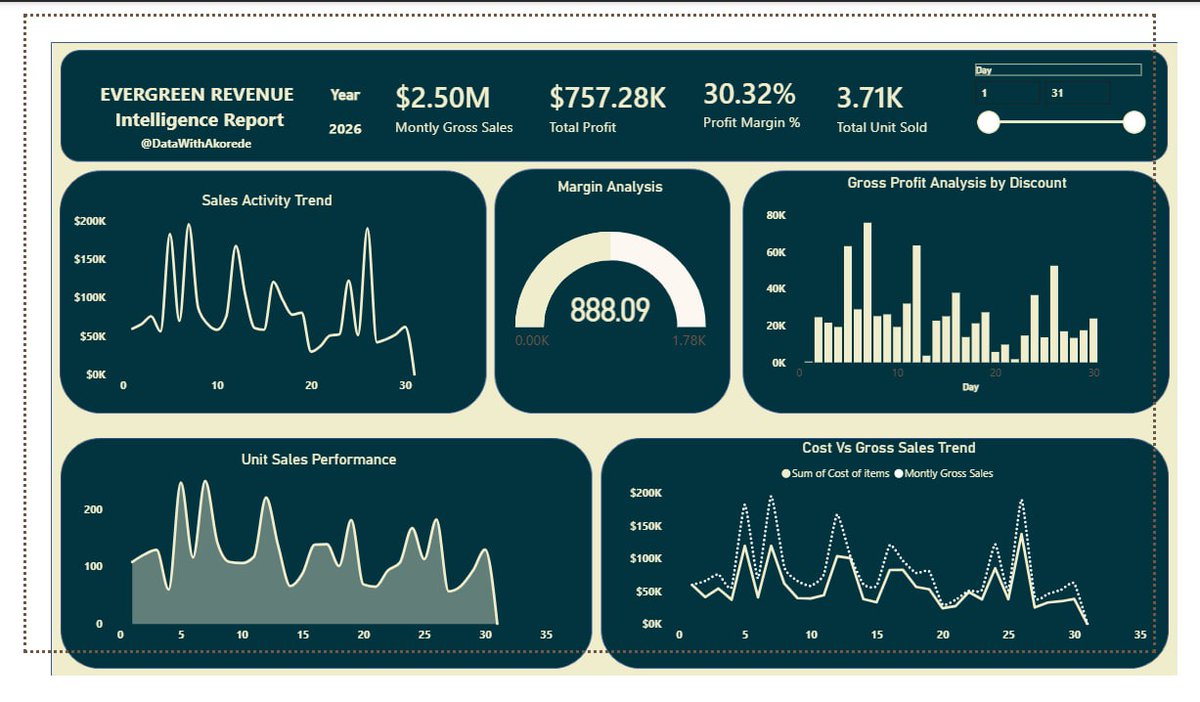Select the $2.50M gross sales figure
1200x702 pixels.
click(x=443, y=97)
